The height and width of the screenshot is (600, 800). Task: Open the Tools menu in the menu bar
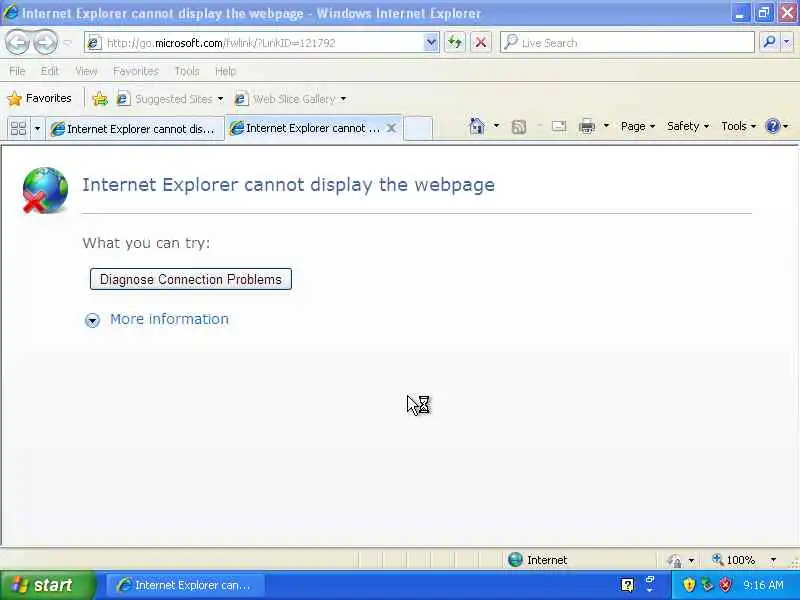[187, 71]
